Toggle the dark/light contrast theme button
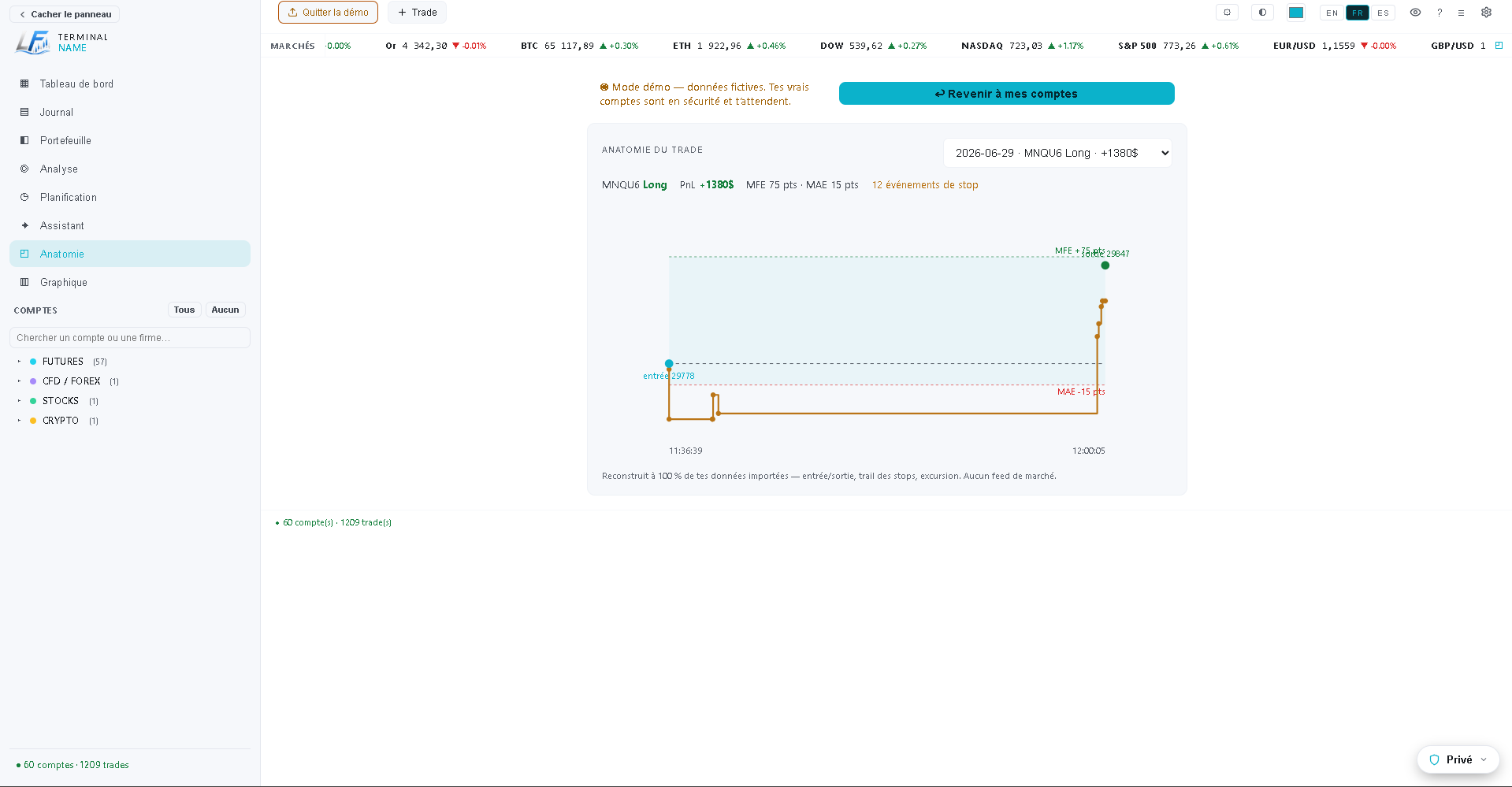 pyautogui.click(x=1262, y=13)
